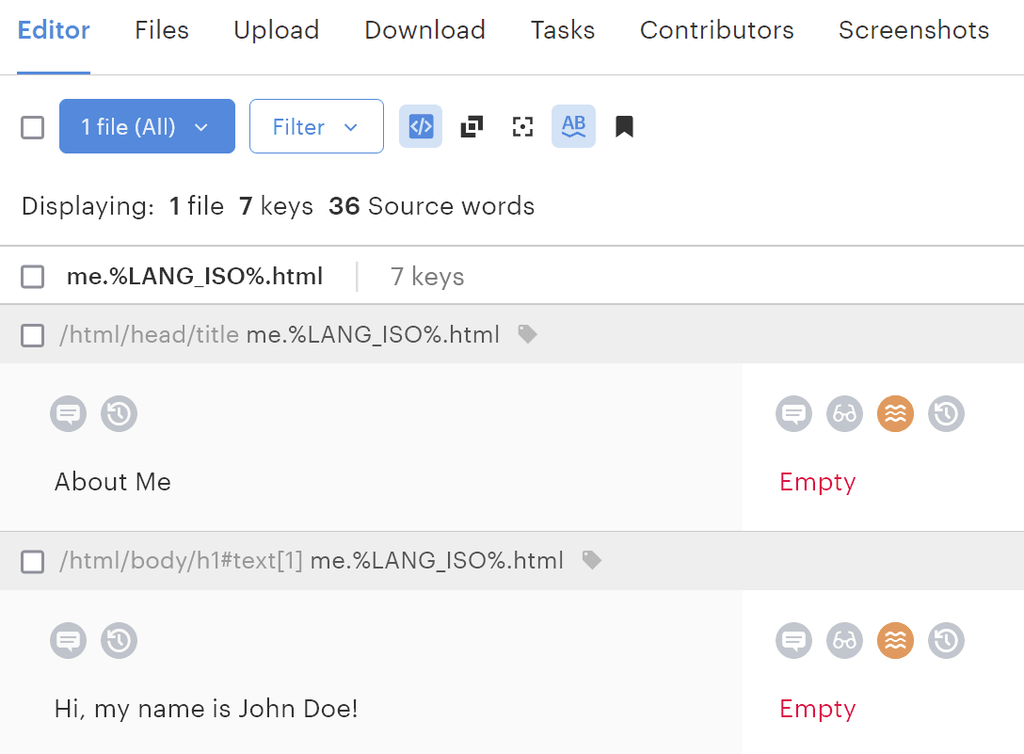View translation history for John Doe string
The height and width of the screenshot is (754, 1024).
pyautogui.click(x=946, y=640)
